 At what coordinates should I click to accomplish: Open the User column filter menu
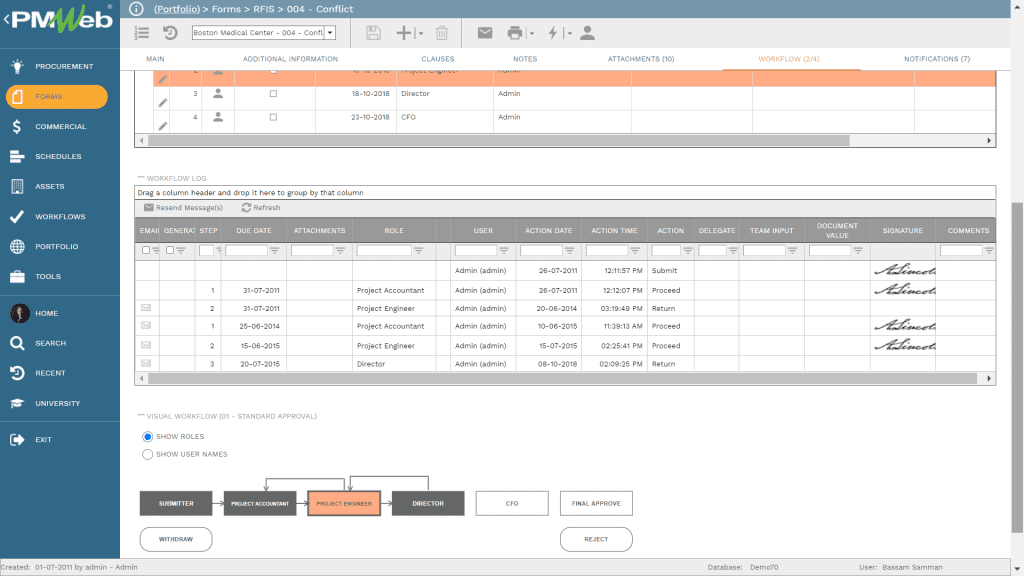(504, 250)
